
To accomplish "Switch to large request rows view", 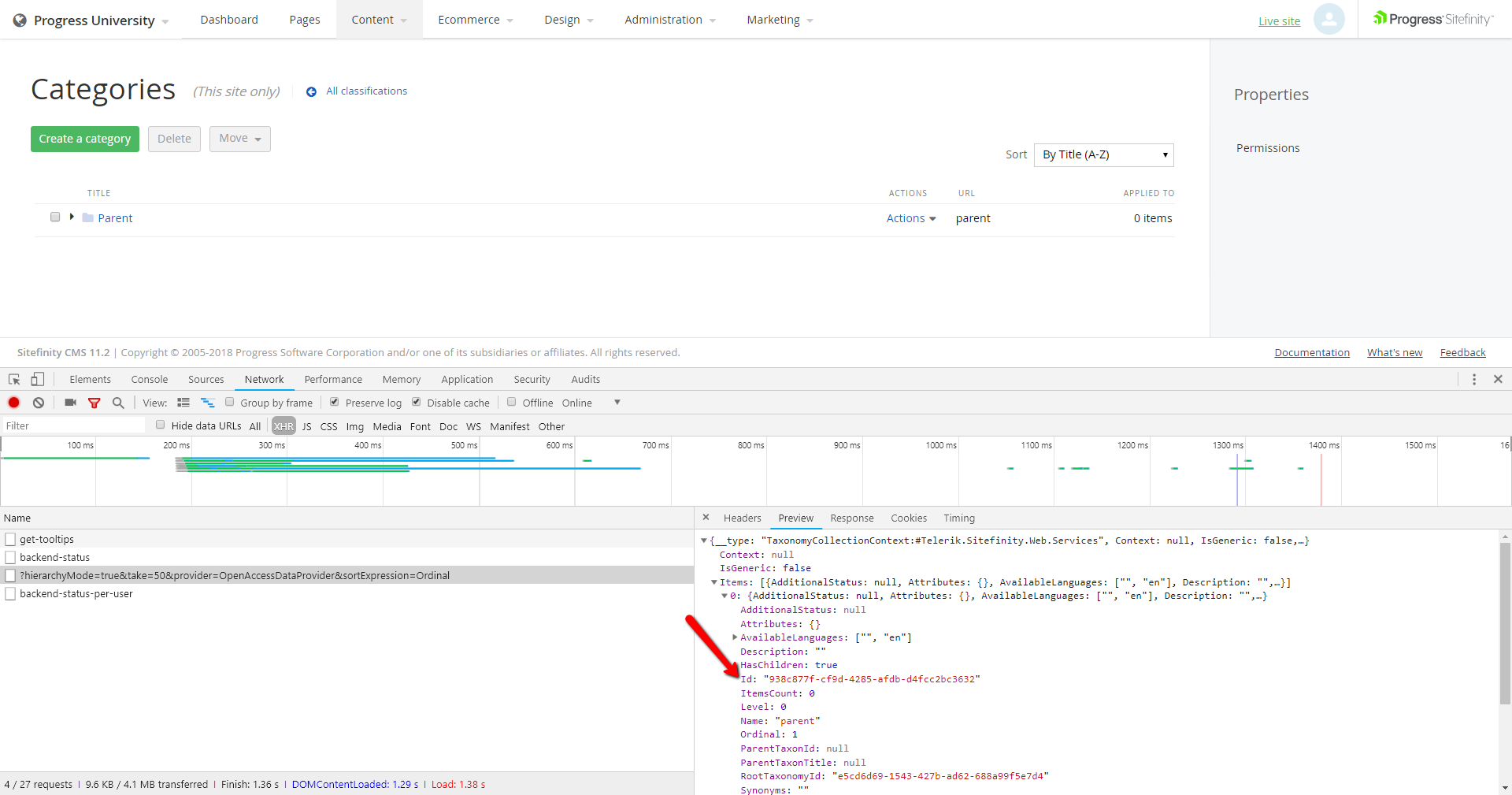I will [x=183, y=403].
